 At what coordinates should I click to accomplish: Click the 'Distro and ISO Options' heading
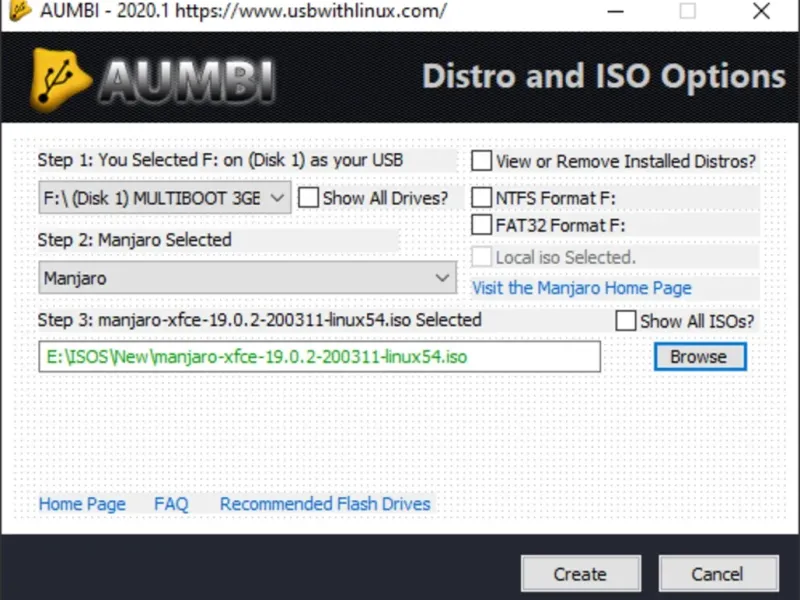604,77
